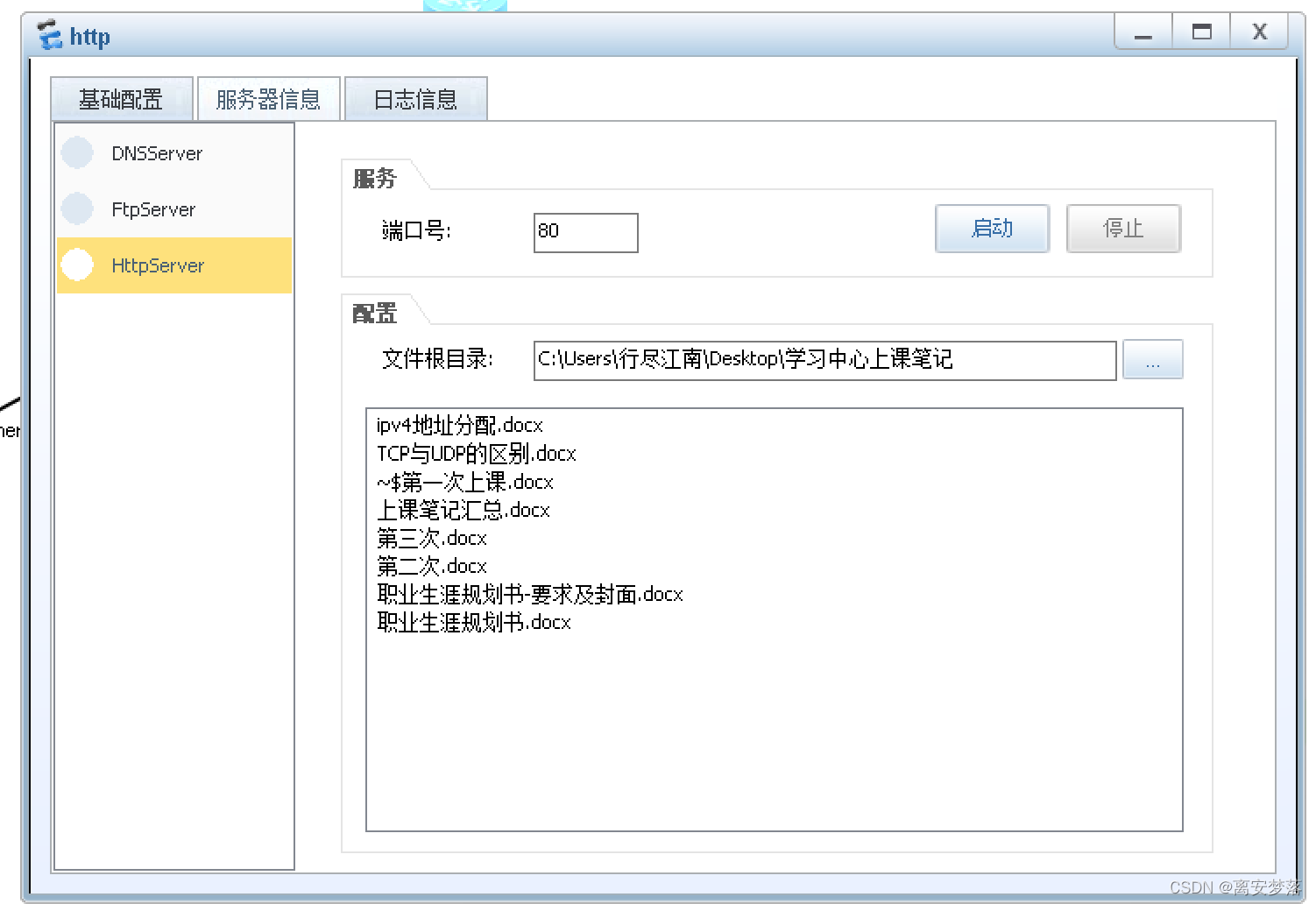Focus the 文件根目录 path field

point(825,361)
